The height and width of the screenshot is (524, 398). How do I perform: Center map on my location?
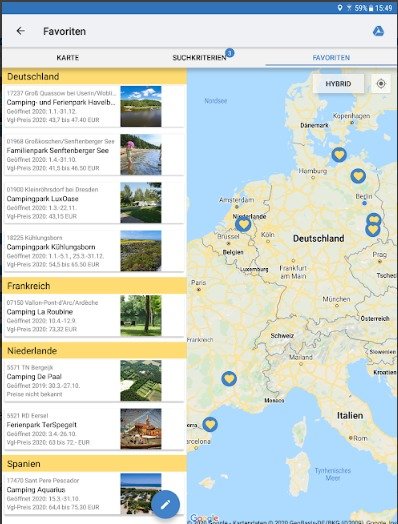coord(381,84)
